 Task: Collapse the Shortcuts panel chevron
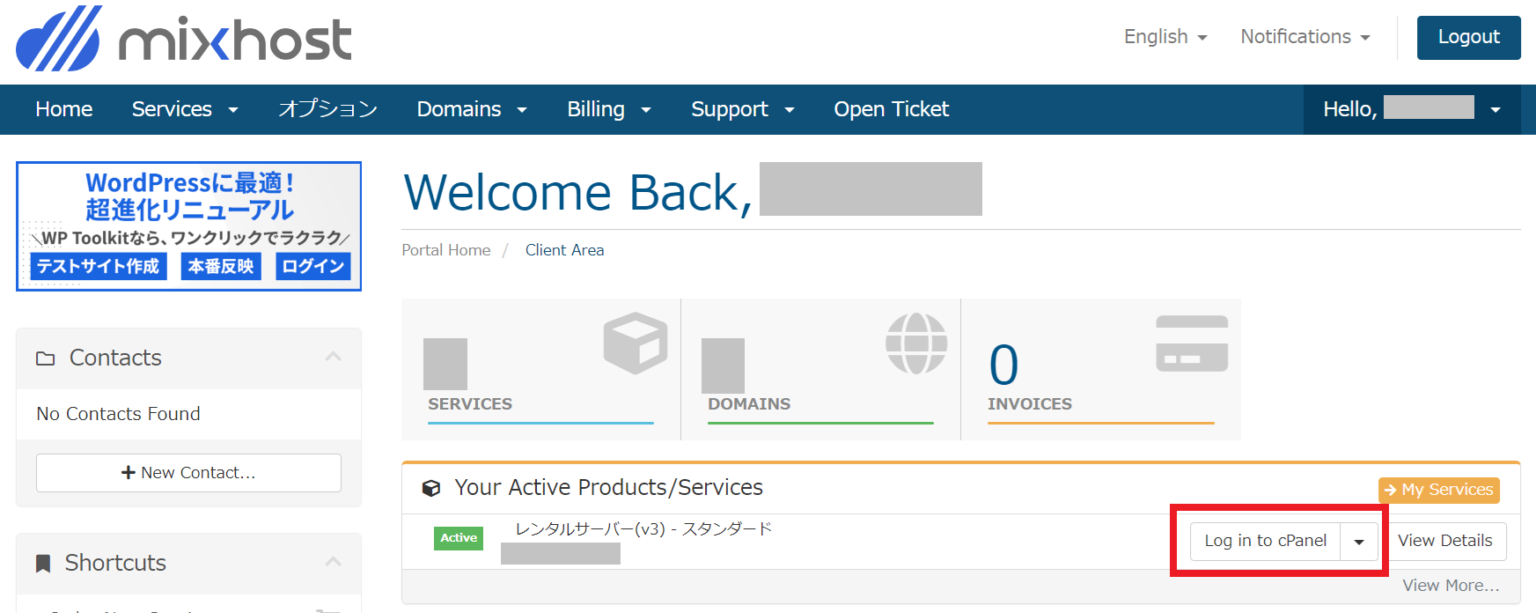333,562
